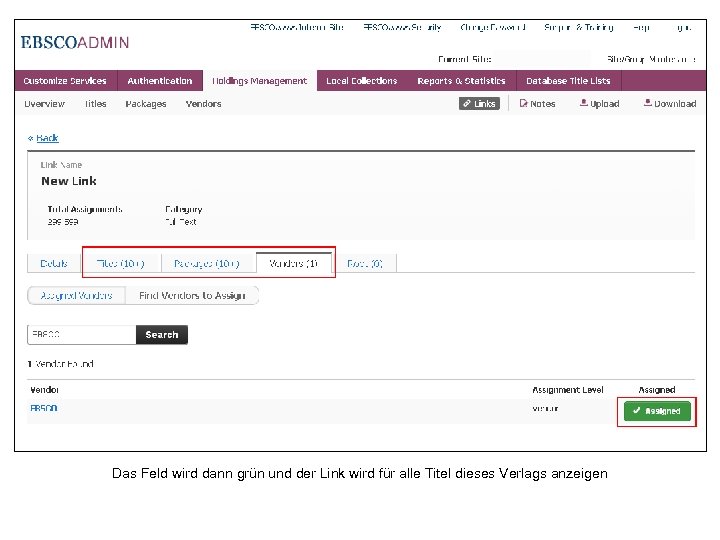Click the Logout link at the top right

click(x=684, y=28)
